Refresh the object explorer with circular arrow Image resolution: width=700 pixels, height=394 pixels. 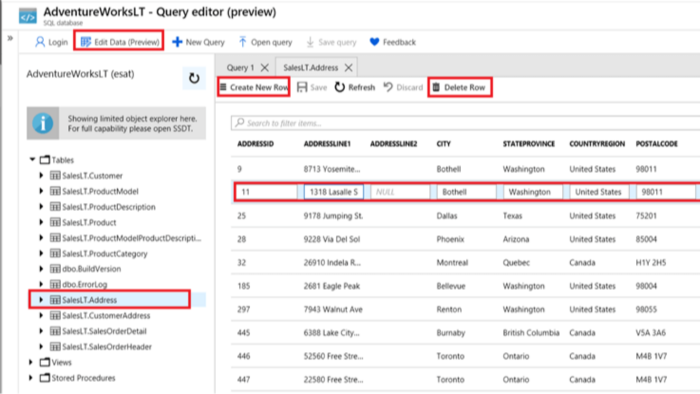(x=194, y=78)
